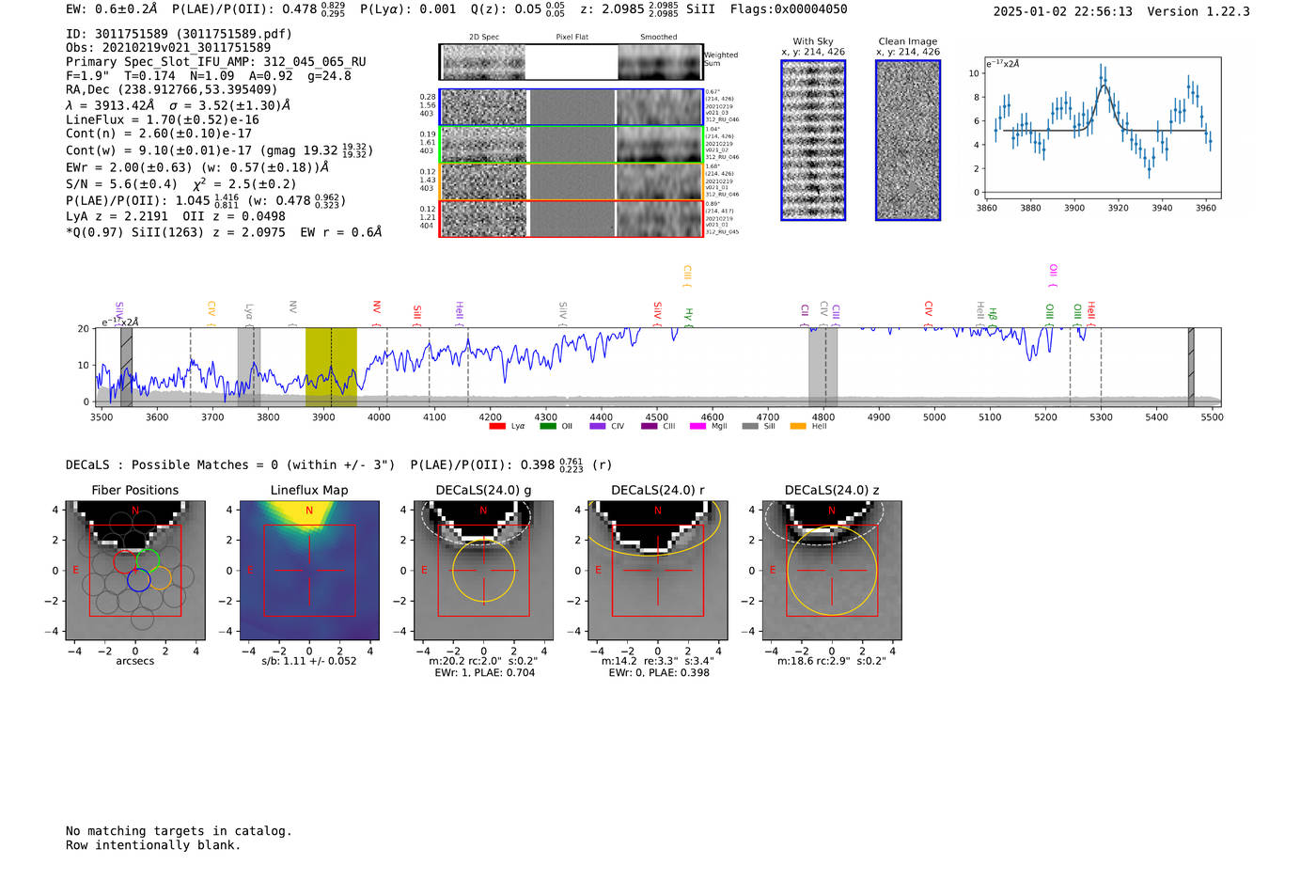Image resolution: width=1316 pixels, height=896 pixels.
Task: Click the hatched band near 3550 Å
Action: [126, 367]
